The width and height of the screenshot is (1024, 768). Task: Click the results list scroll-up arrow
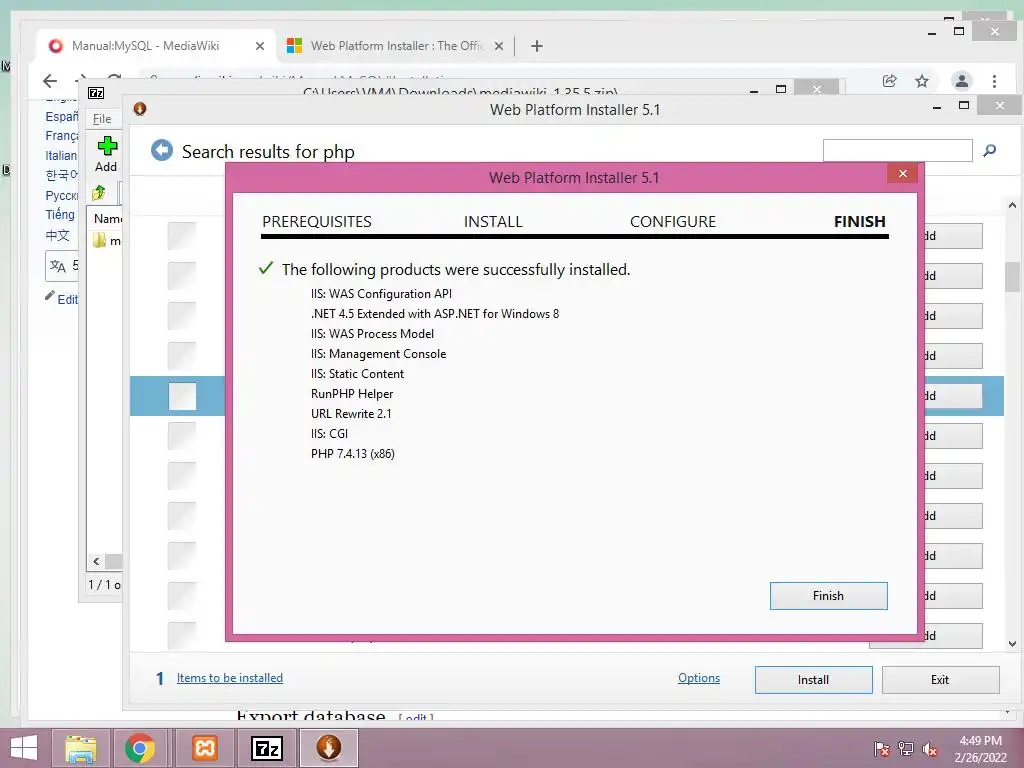1012,205
